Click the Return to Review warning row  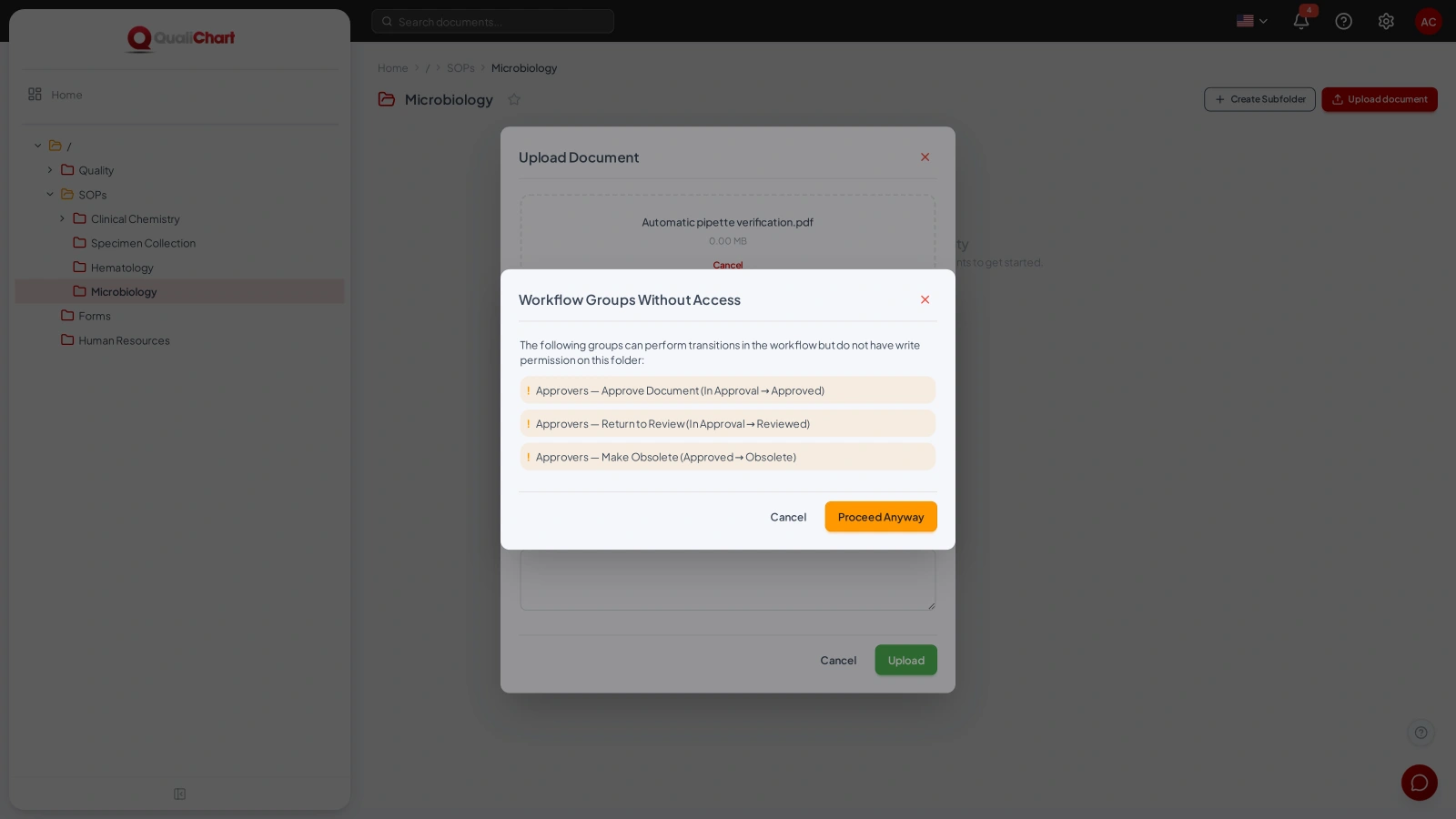pos(728,424)
